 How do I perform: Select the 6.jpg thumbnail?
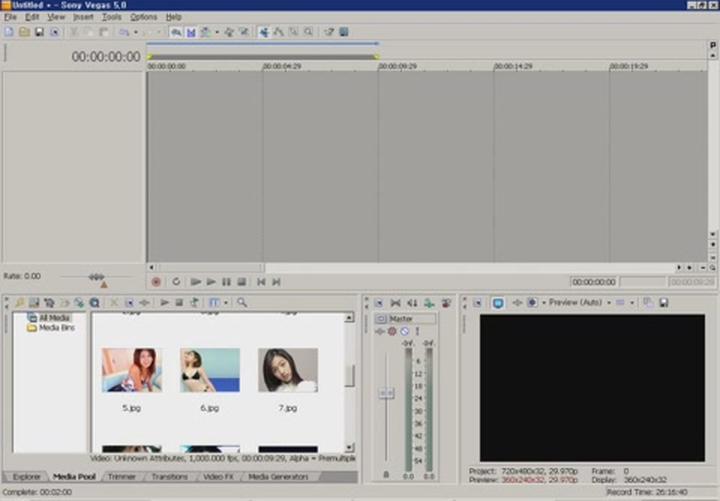pyautogui.click(x=210, y=370)
